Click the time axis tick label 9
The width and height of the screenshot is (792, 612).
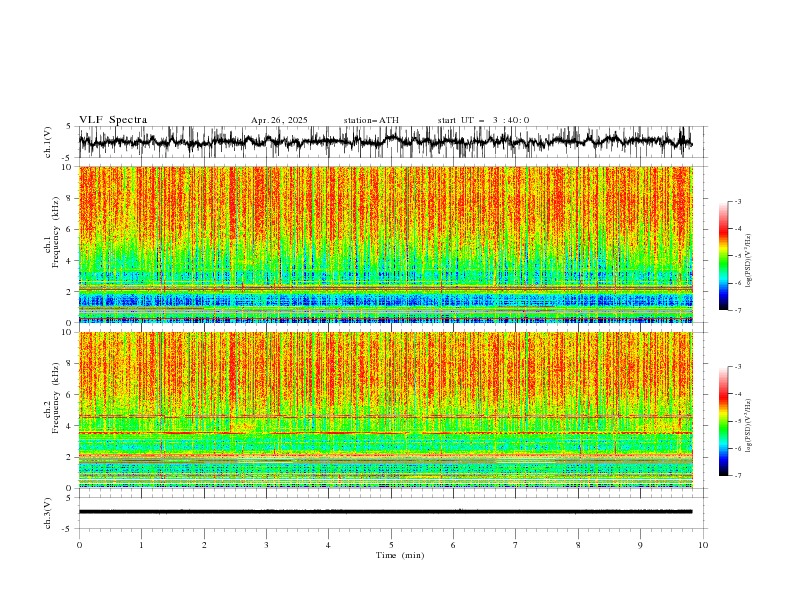point(640,545)
